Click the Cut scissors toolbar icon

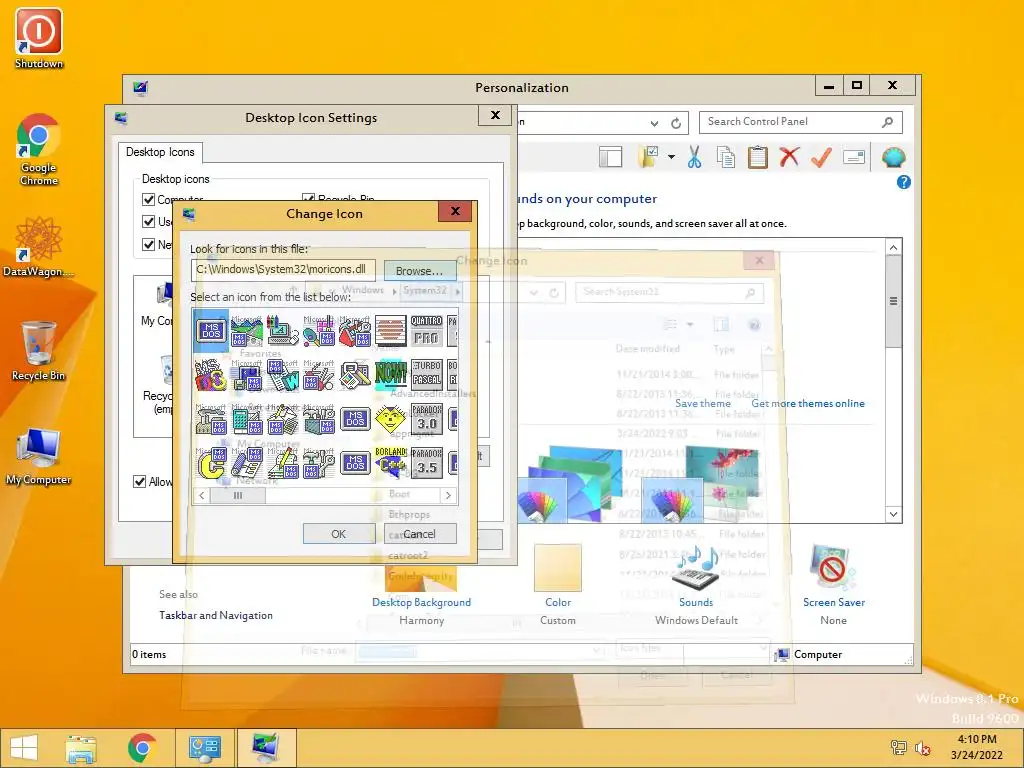pyautogui.click(x=694, y=157)
